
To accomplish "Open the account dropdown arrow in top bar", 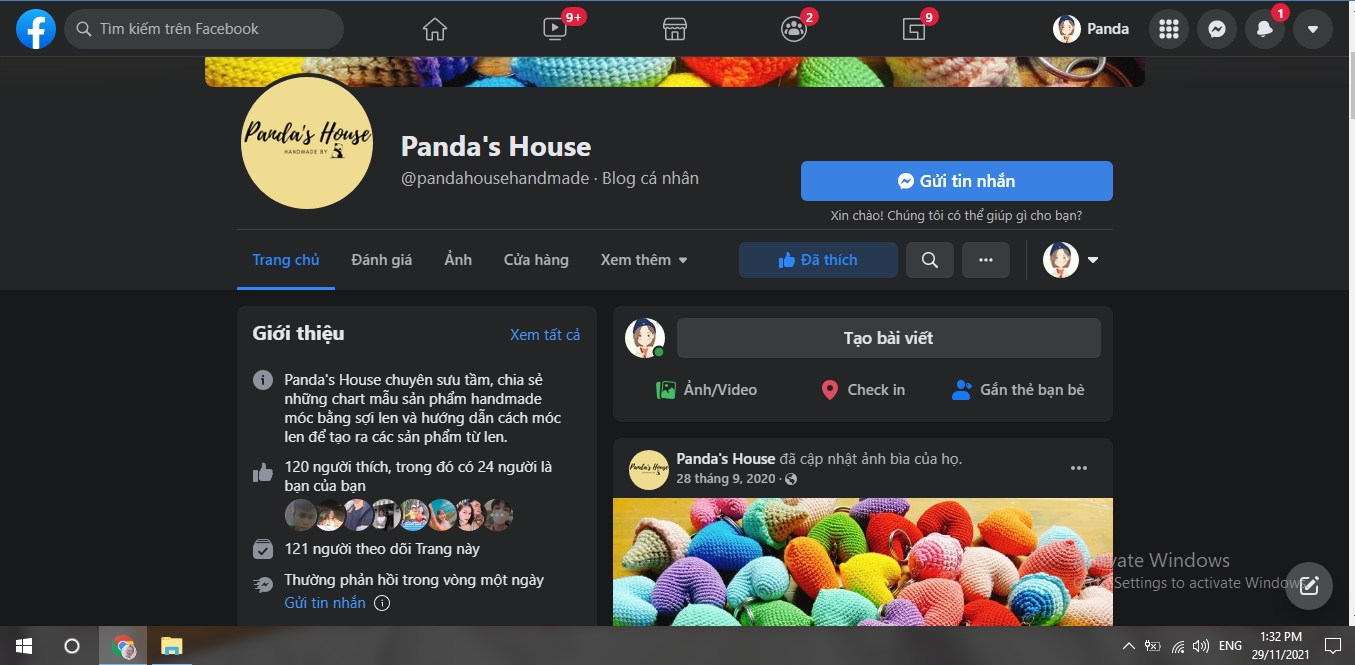I will click(x=1313, y=29).
